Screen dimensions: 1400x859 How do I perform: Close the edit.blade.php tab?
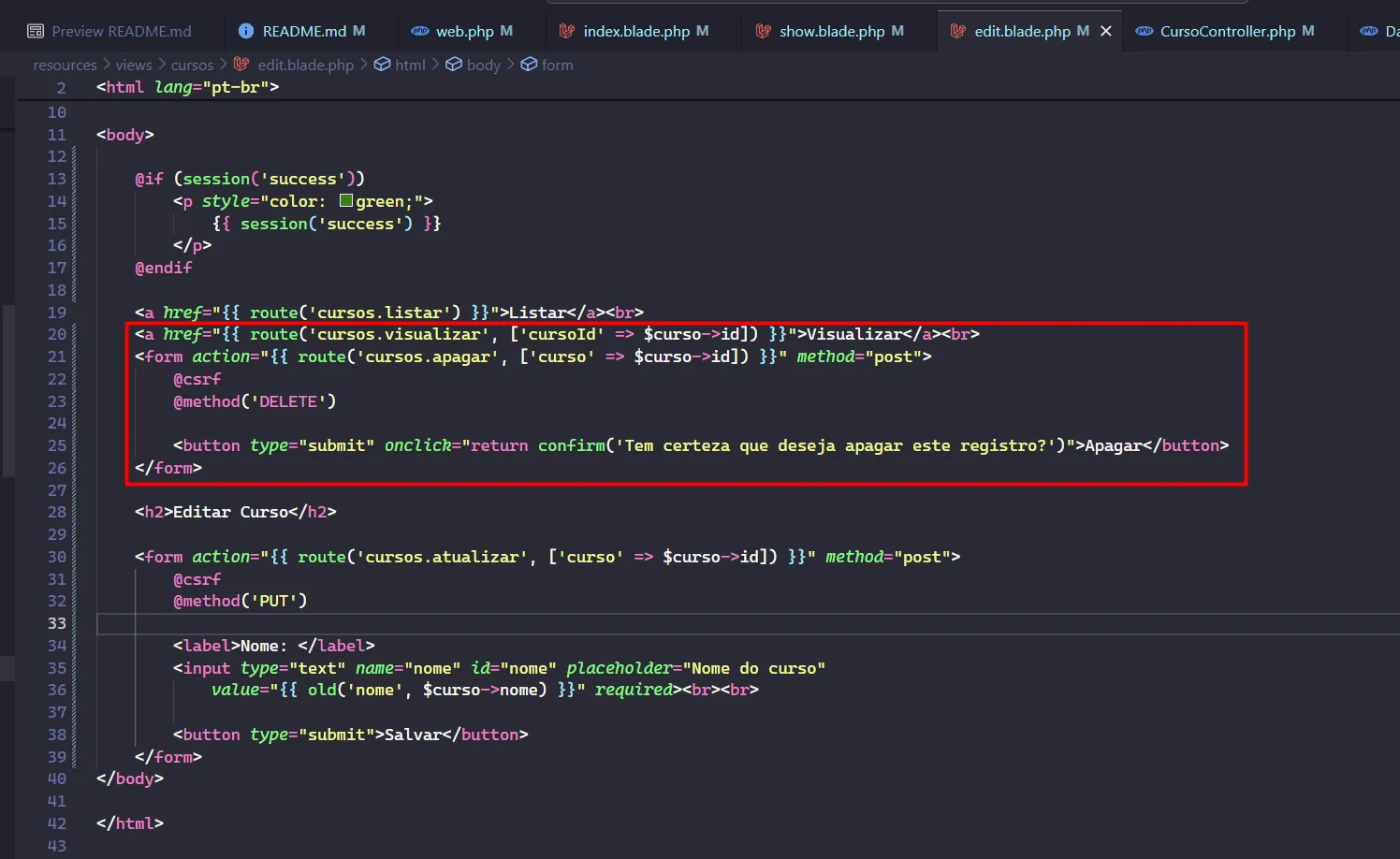pos(1106,31)
